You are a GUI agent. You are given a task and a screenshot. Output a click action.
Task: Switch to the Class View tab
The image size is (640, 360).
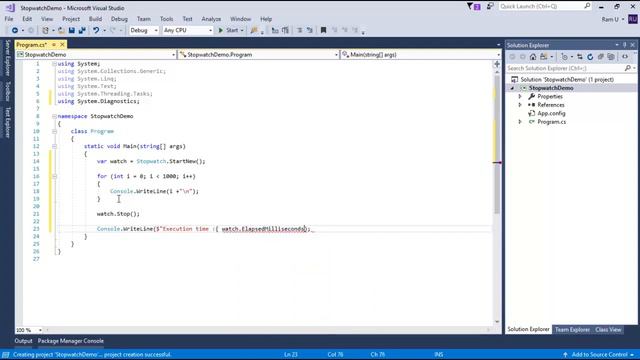point(608,330)
